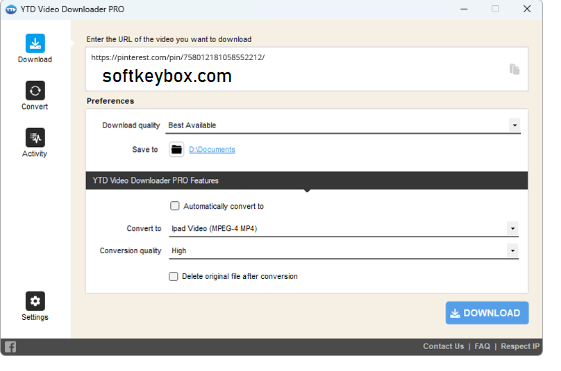This screenshot has width=561, height=371.
Task: Click the Preferences heading text
Action: coord(110,101)
